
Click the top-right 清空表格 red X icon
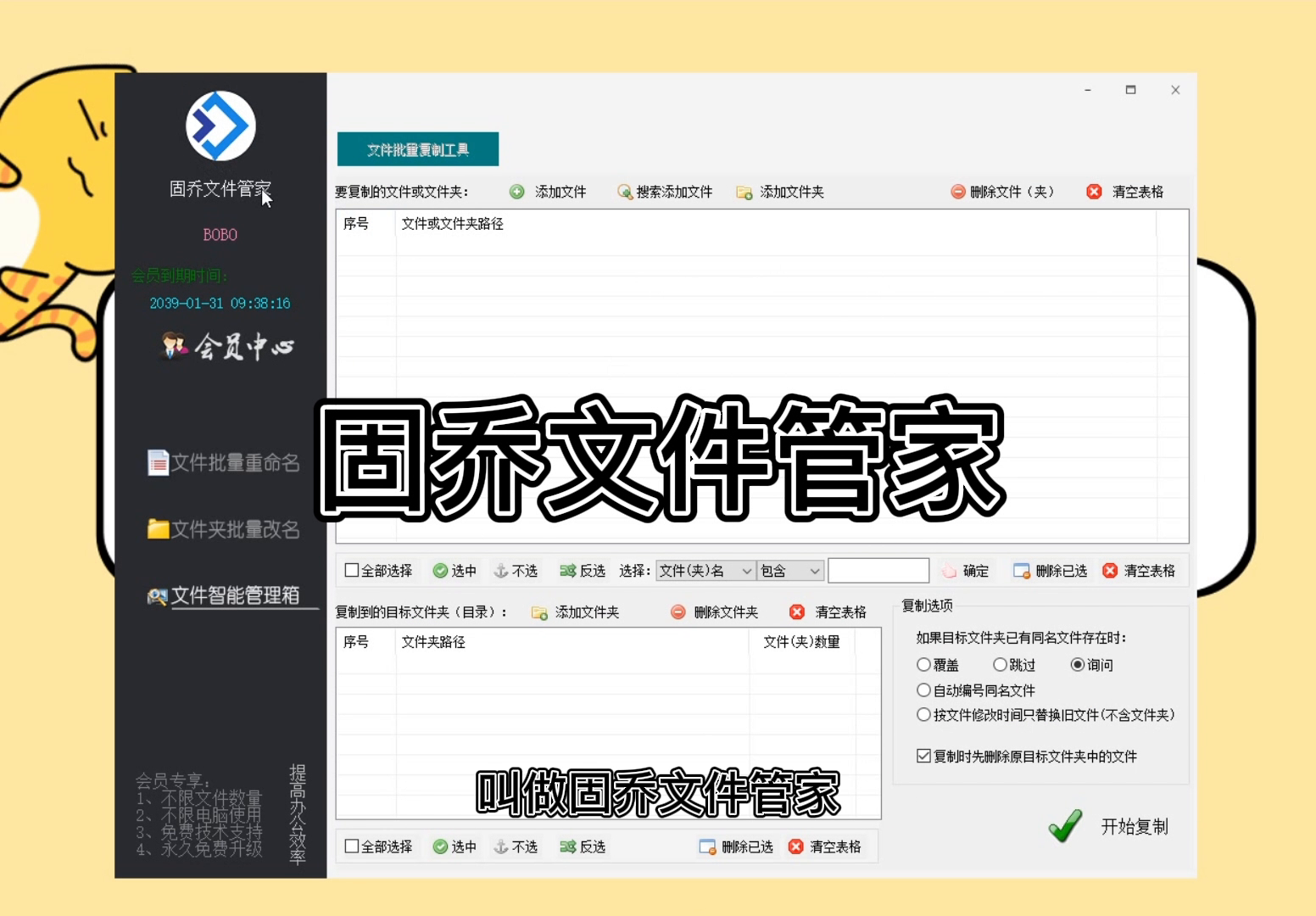(x=1095, y=192)
